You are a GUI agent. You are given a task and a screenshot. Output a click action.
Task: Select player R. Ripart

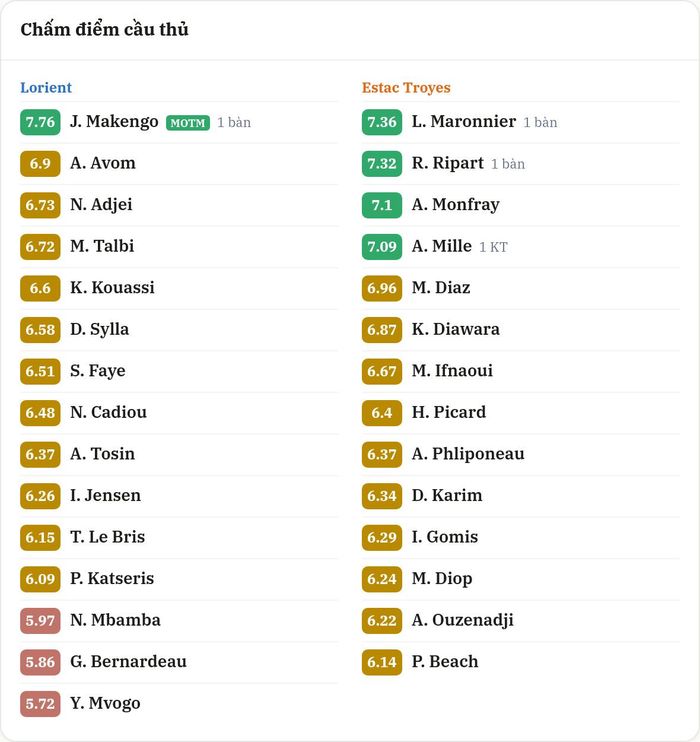click(447, 163)
